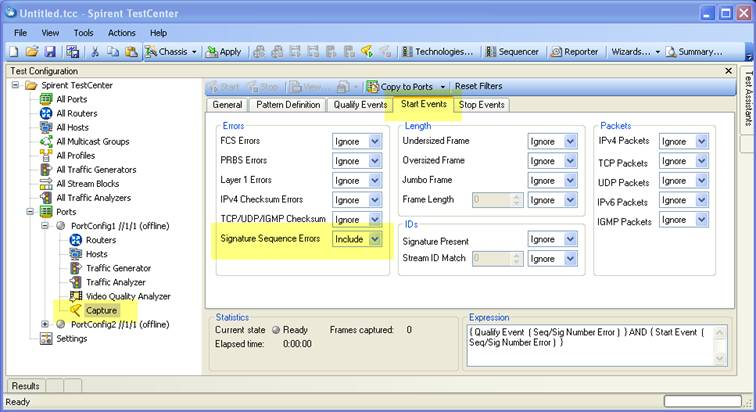Select All Stream Blocks node
Viewport: 756px width, 412px height.
(87, 184)
